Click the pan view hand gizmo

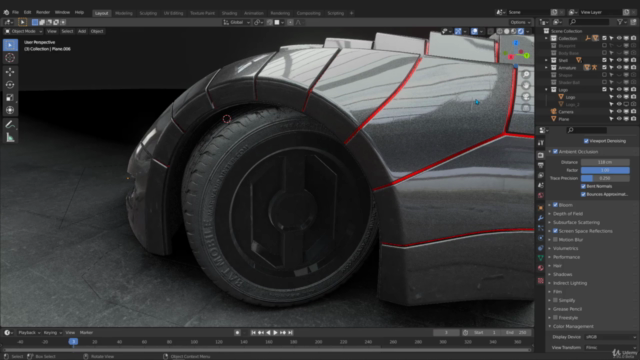[x=526, y=85]
